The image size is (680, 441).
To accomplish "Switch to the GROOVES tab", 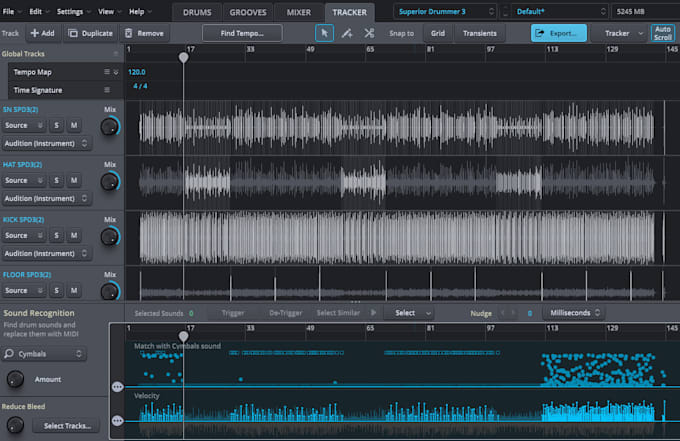I will click(x=248, y=12).
